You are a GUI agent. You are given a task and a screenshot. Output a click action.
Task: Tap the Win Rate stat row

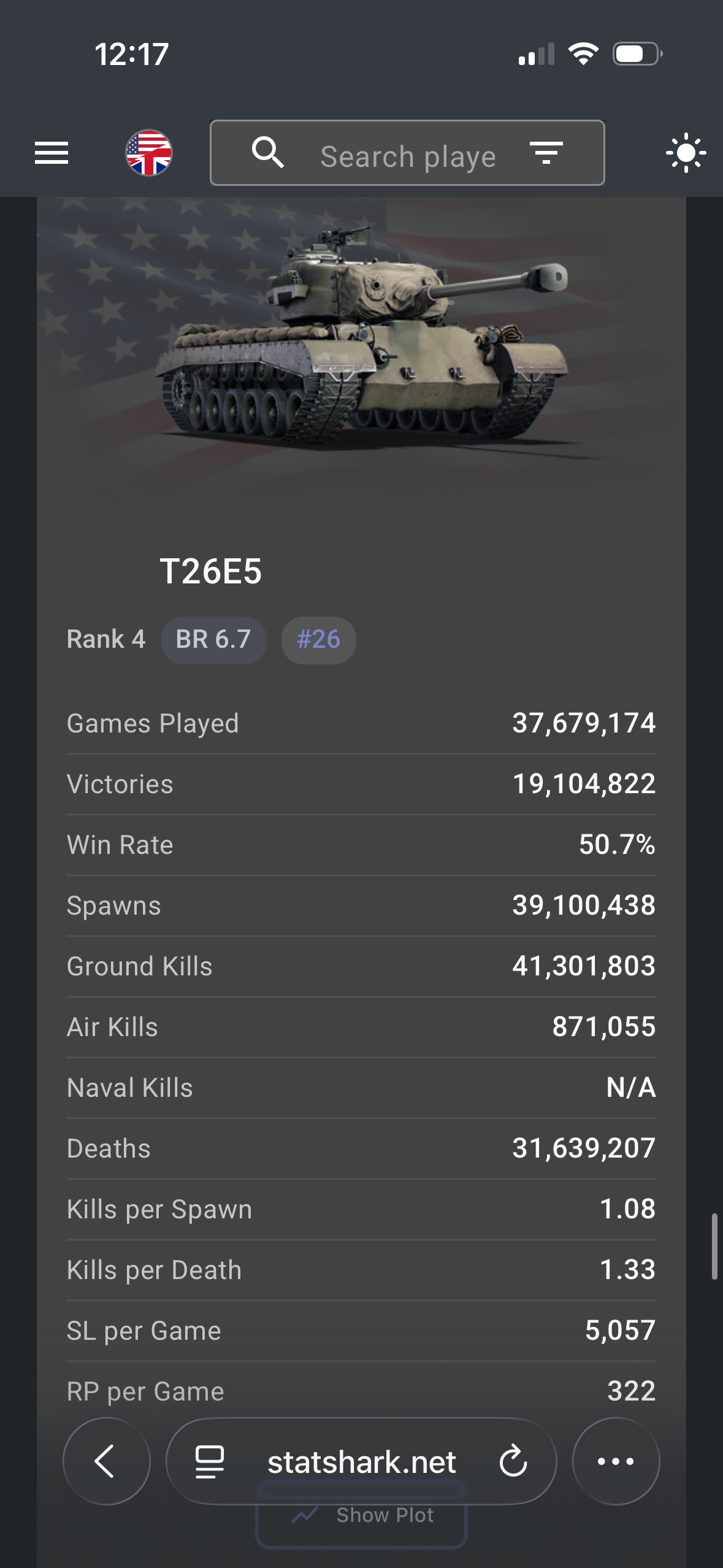click(x=361, y=845)
